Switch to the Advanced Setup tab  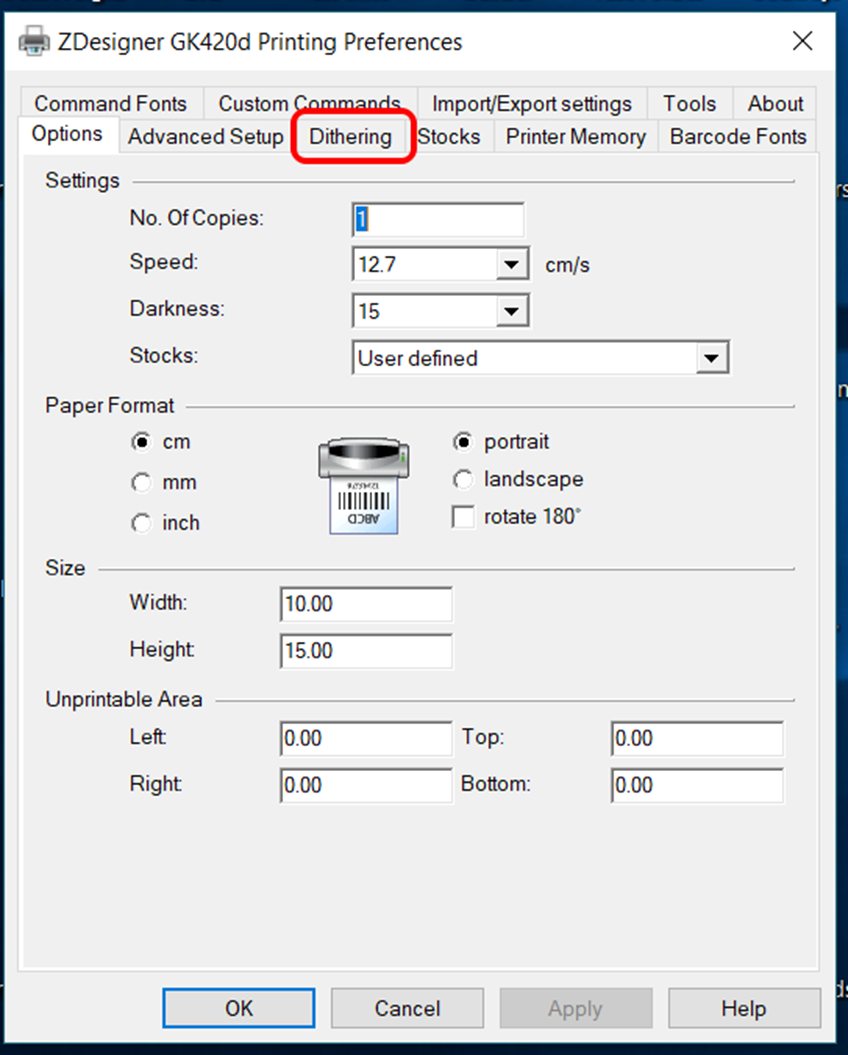(205, 137)
